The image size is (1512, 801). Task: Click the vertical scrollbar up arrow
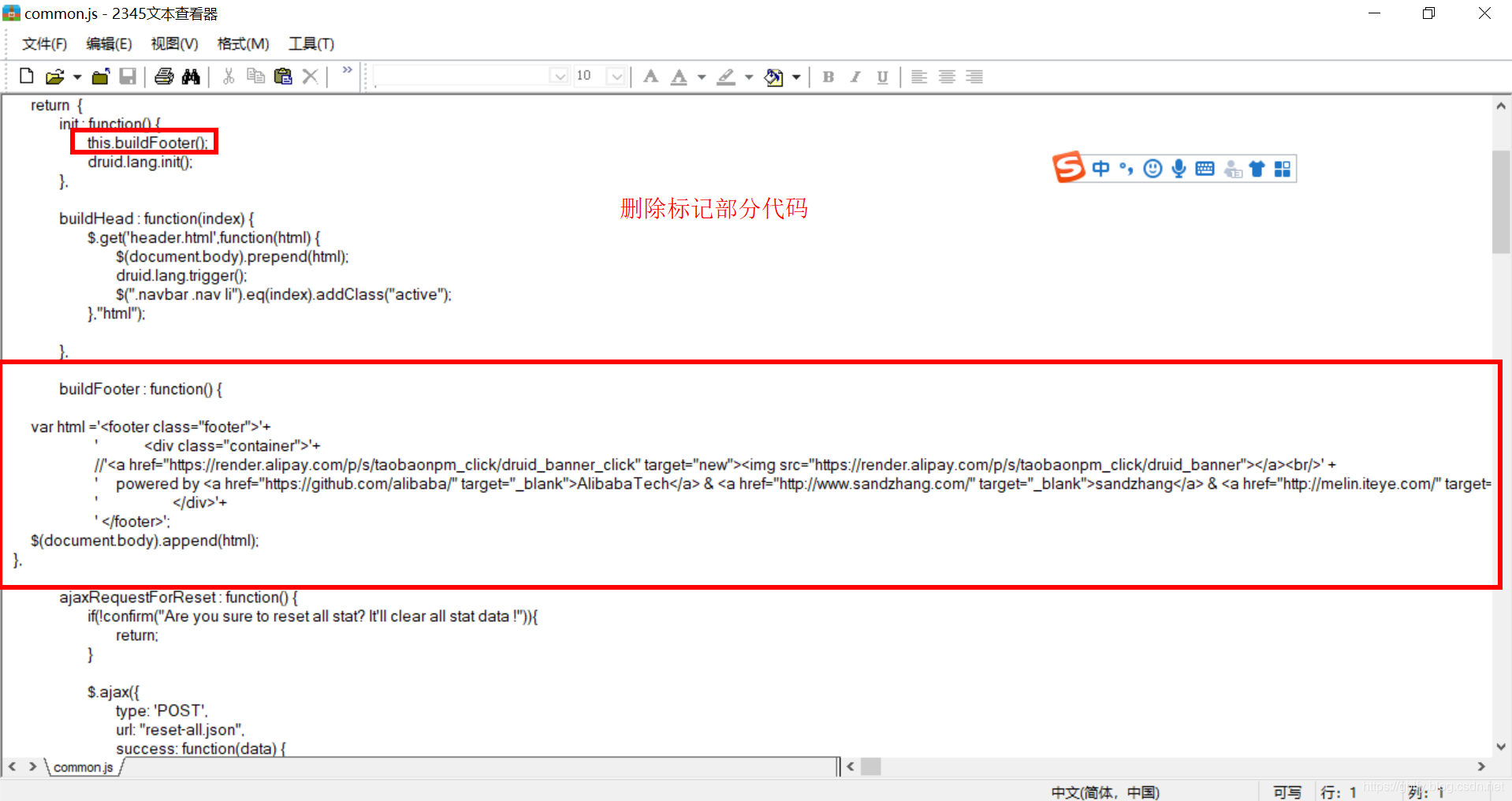pos(1501,106)
